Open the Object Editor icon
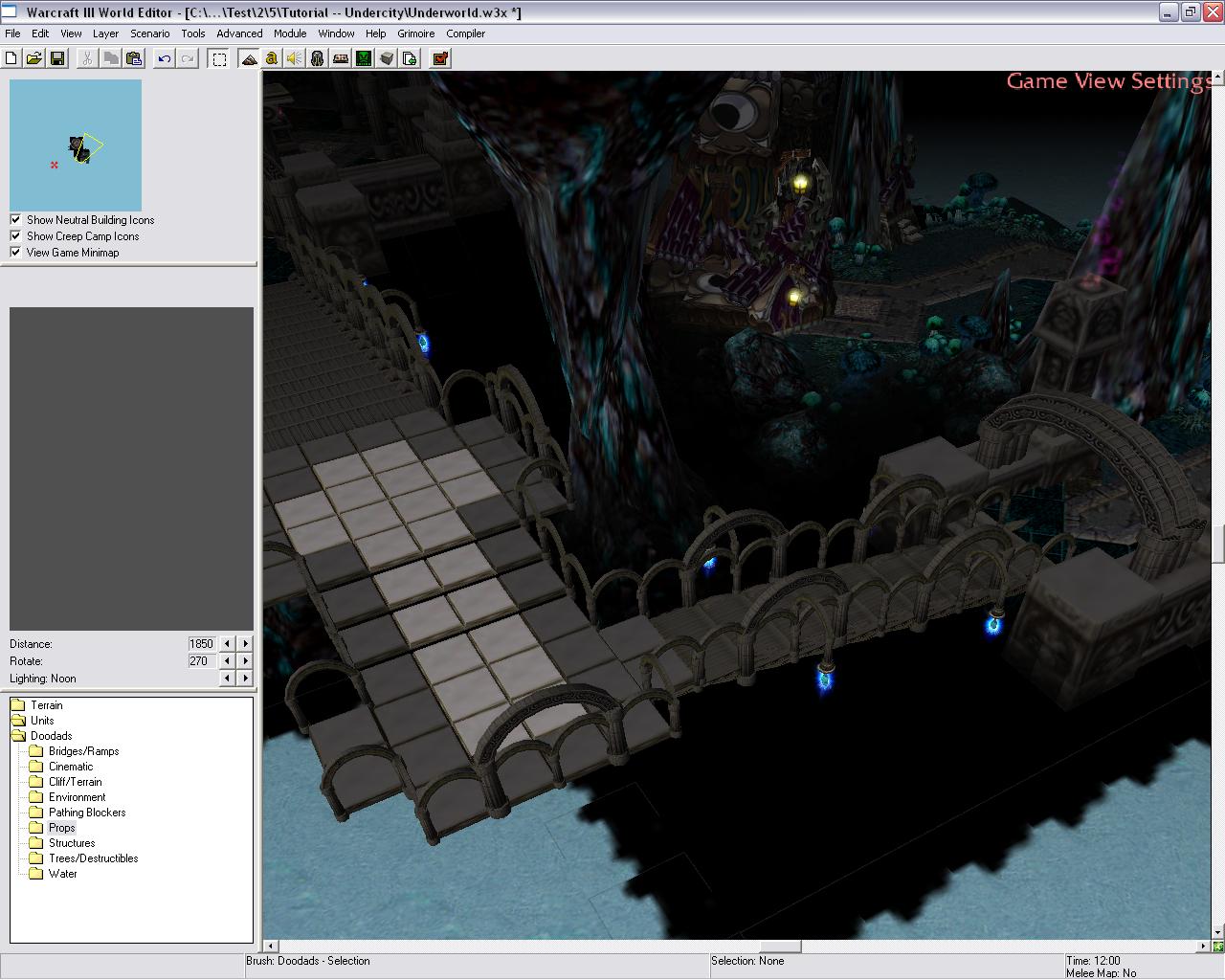 317,58
